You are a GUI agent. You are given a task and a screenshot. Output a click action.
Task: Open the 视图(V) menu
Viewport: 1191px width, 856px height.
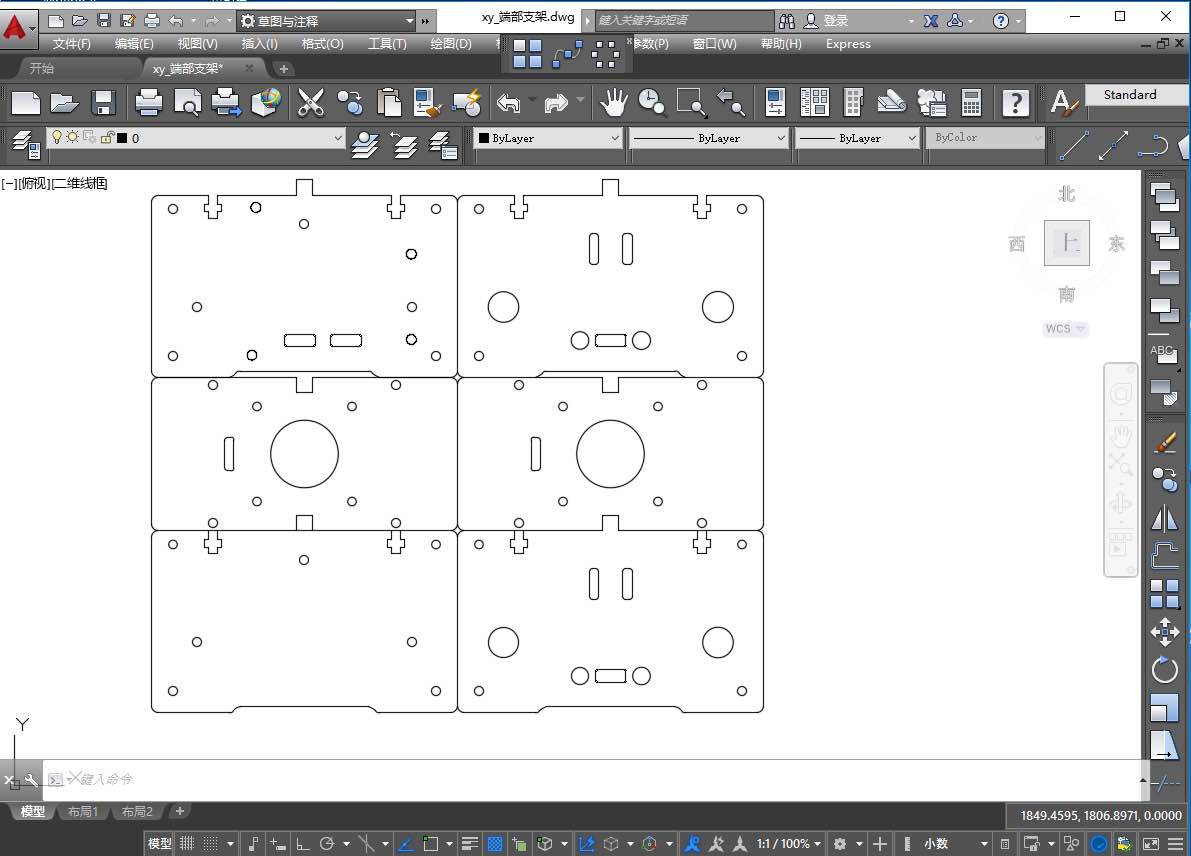tap(197, 43)
